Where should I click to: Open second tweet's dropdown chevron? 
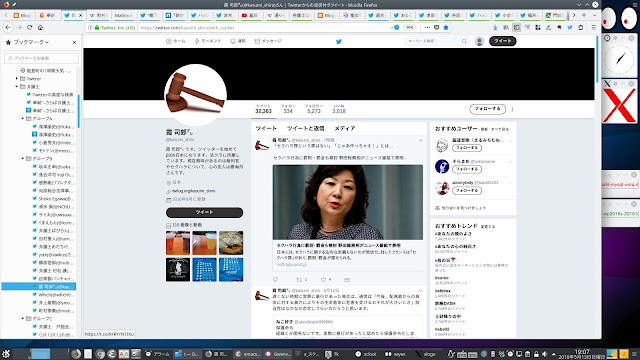tap(420, 291)
